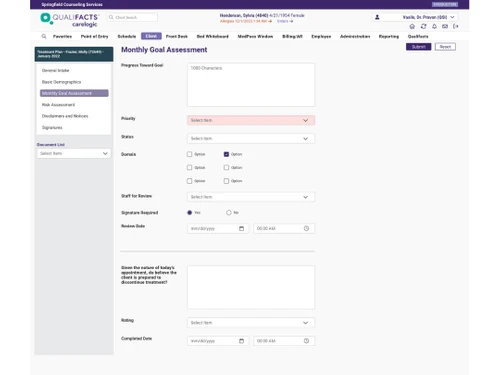Open clock picker for Review Date time
Screen dimensions: 500x375
coord(306,228)
